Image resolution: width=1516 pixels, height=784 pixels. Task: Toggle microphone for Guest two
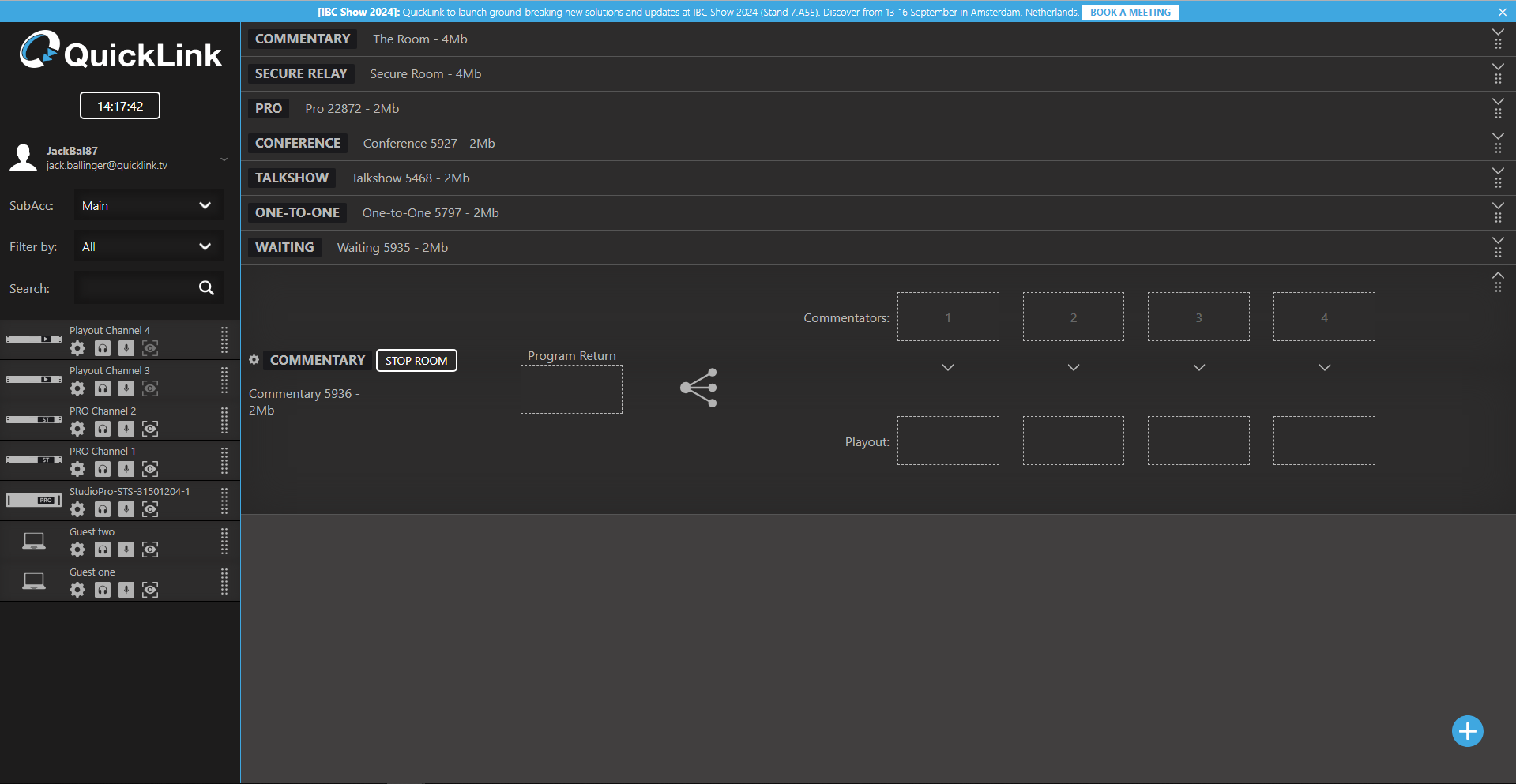pyautogui.click(x=126, y=550)
